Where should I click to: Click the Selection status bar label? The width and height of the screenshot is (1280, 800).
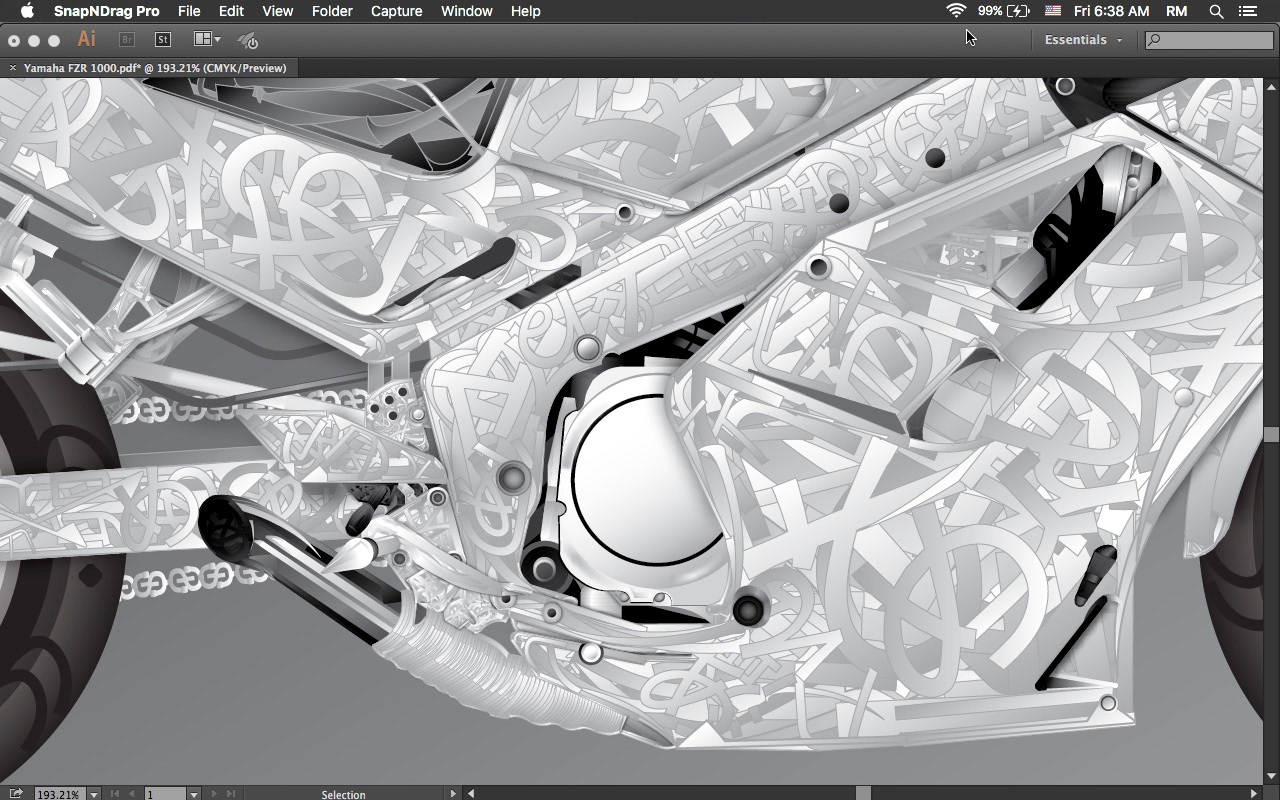click(x=343, y=795)
